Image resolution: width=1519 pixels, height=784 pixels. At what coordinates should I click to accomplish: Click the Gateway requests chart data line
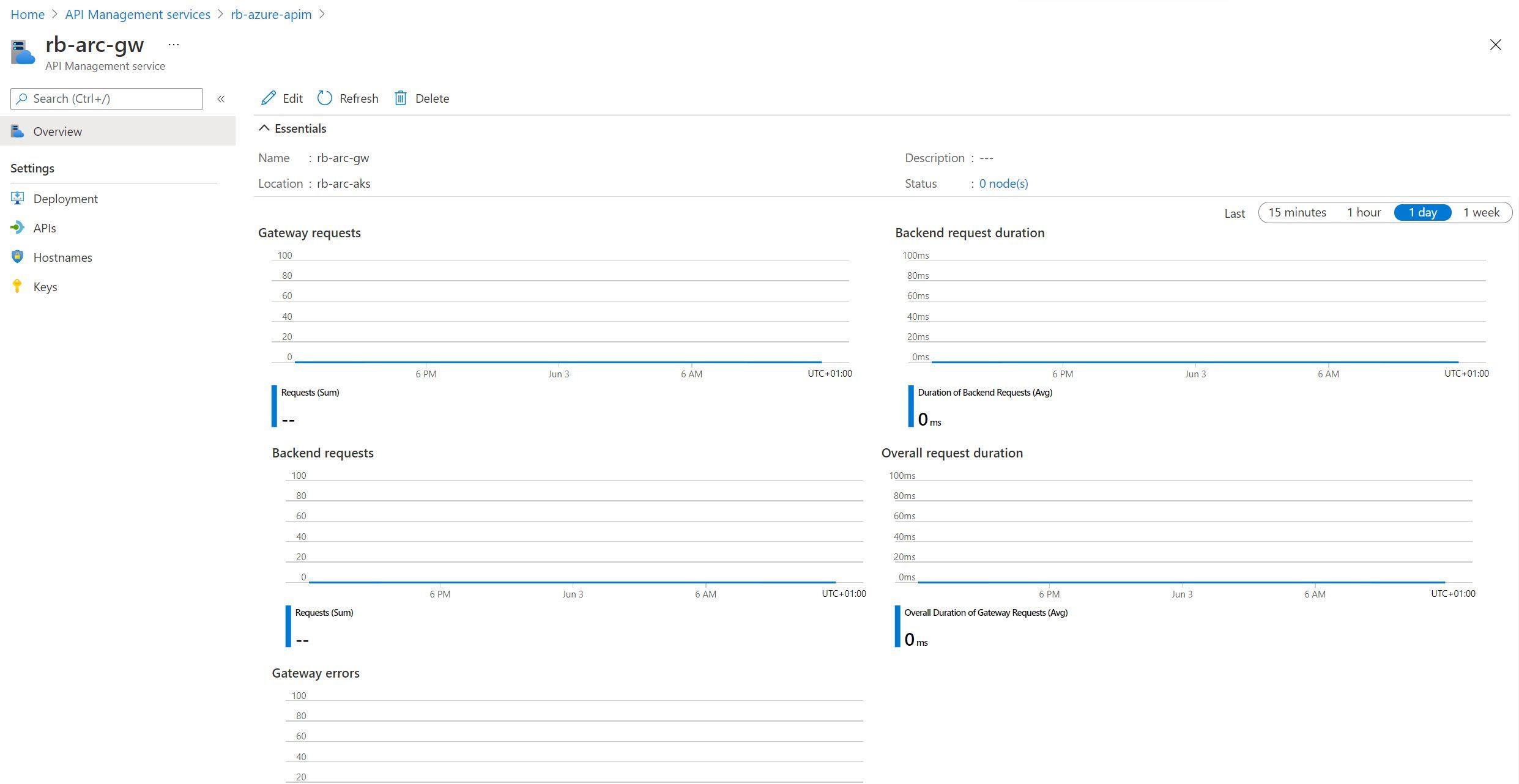pyautogui.click(x=558, y=361)
